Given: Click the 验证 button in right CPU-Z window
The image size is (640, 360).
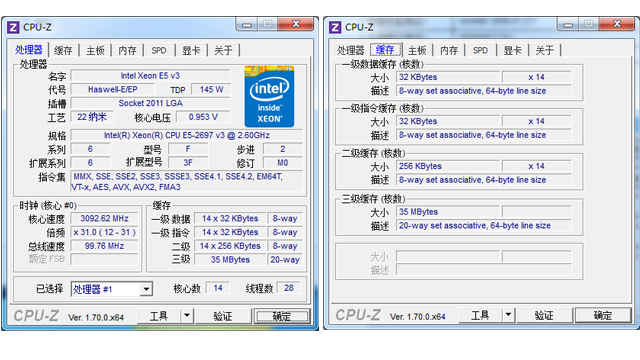Looking at the screenshot, I should point(544,315).
